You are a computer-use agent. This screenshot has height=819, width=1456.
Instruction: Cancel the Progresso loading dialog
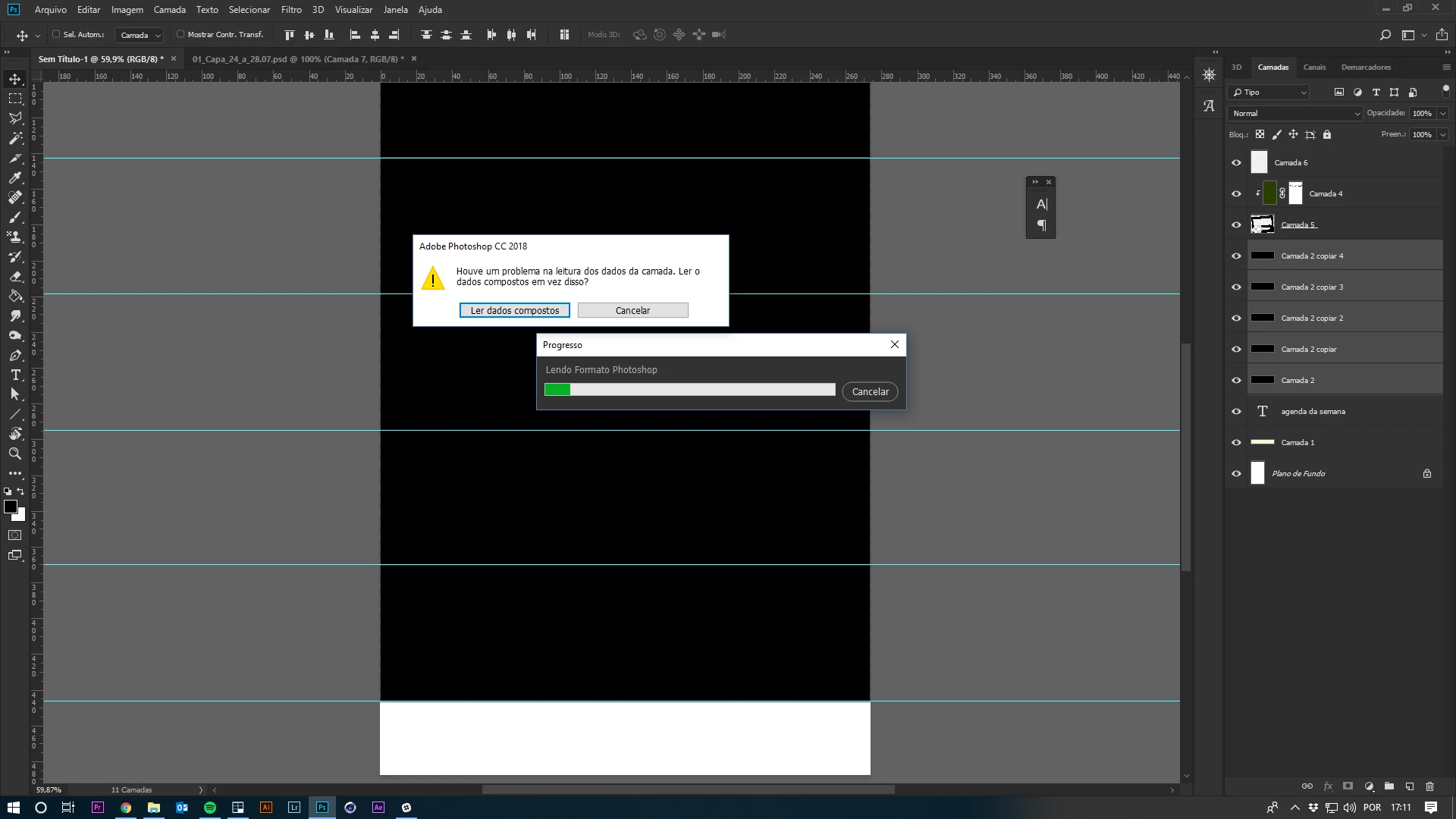tap(870, 391)
